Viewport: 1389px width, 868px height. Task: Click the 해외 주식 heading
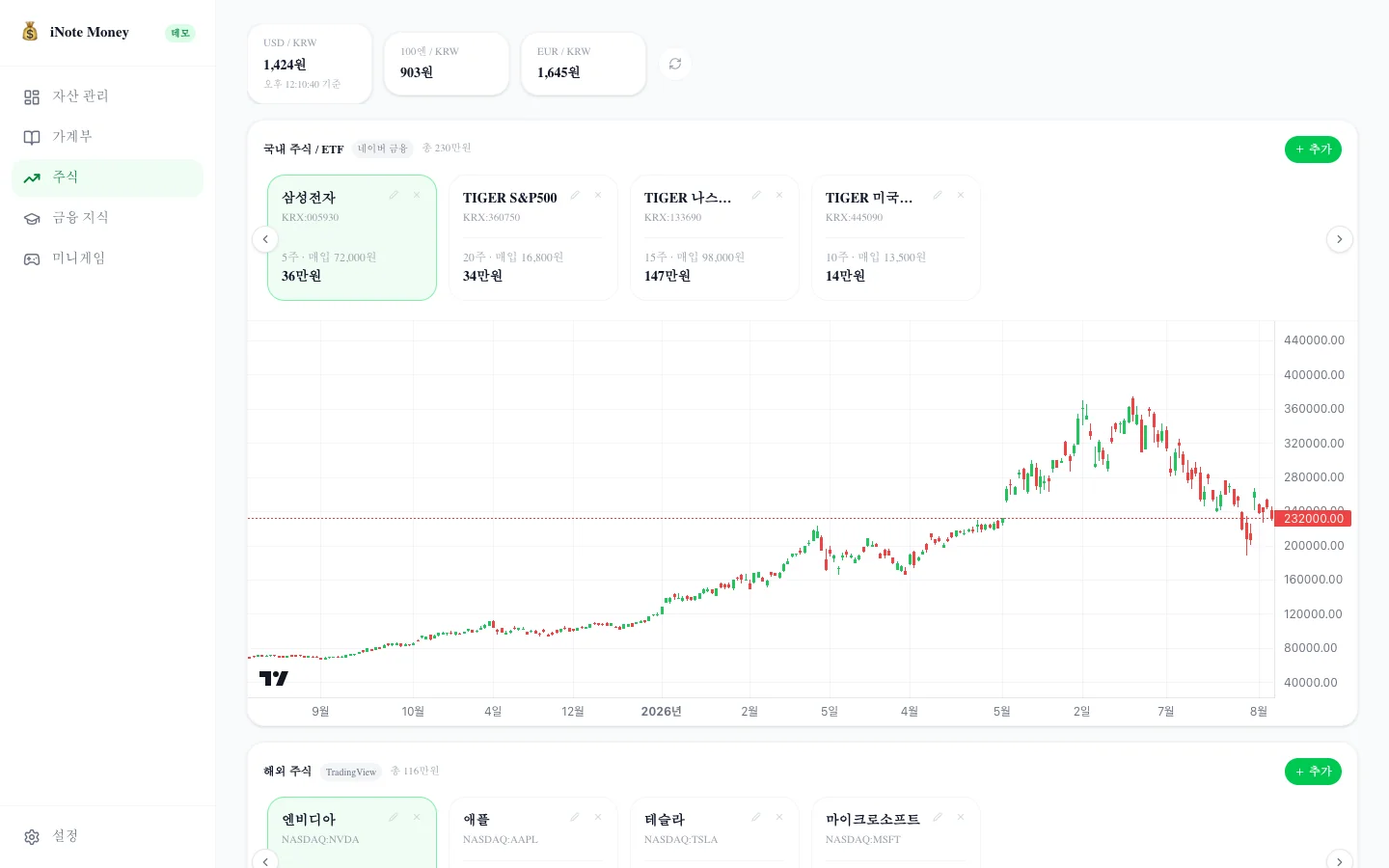point(287,772)
